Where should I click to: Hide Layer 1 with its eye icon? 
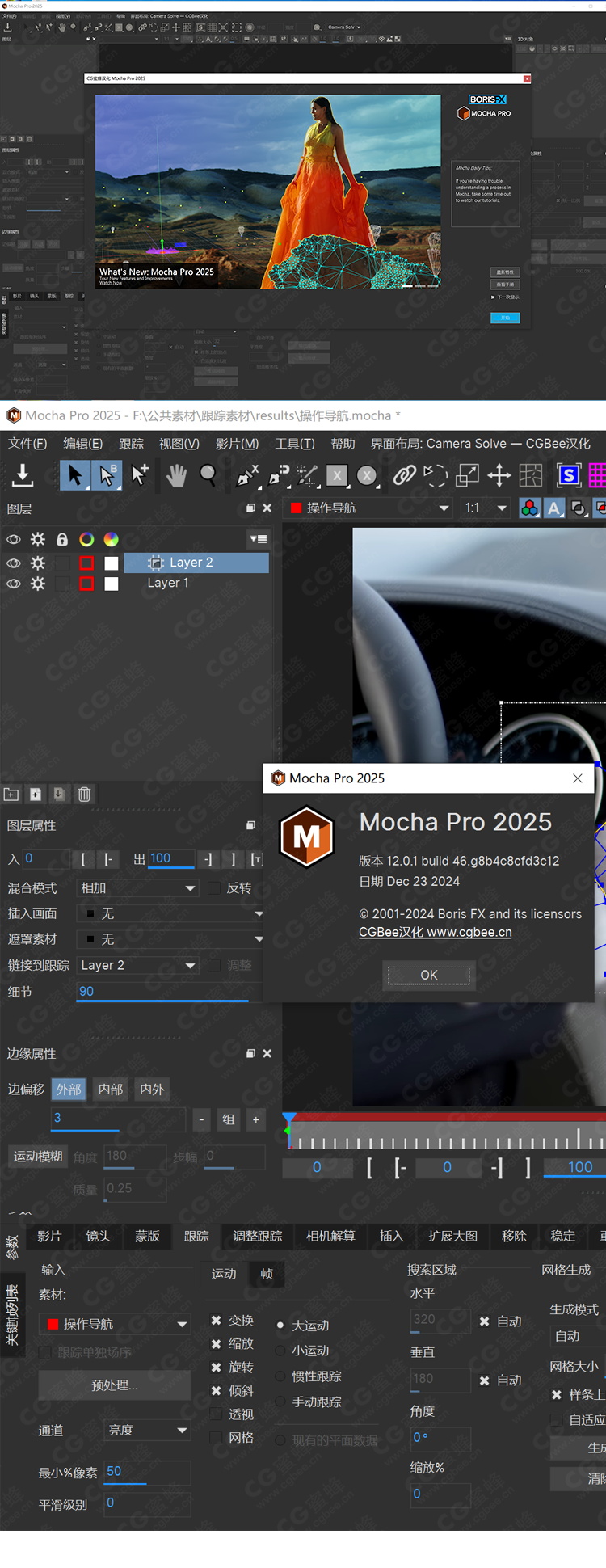14,584
